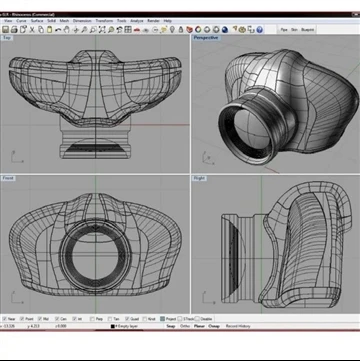360x361 pixels.
Task: Click the Undo arrow icon
Action: [x=58, y=29]
